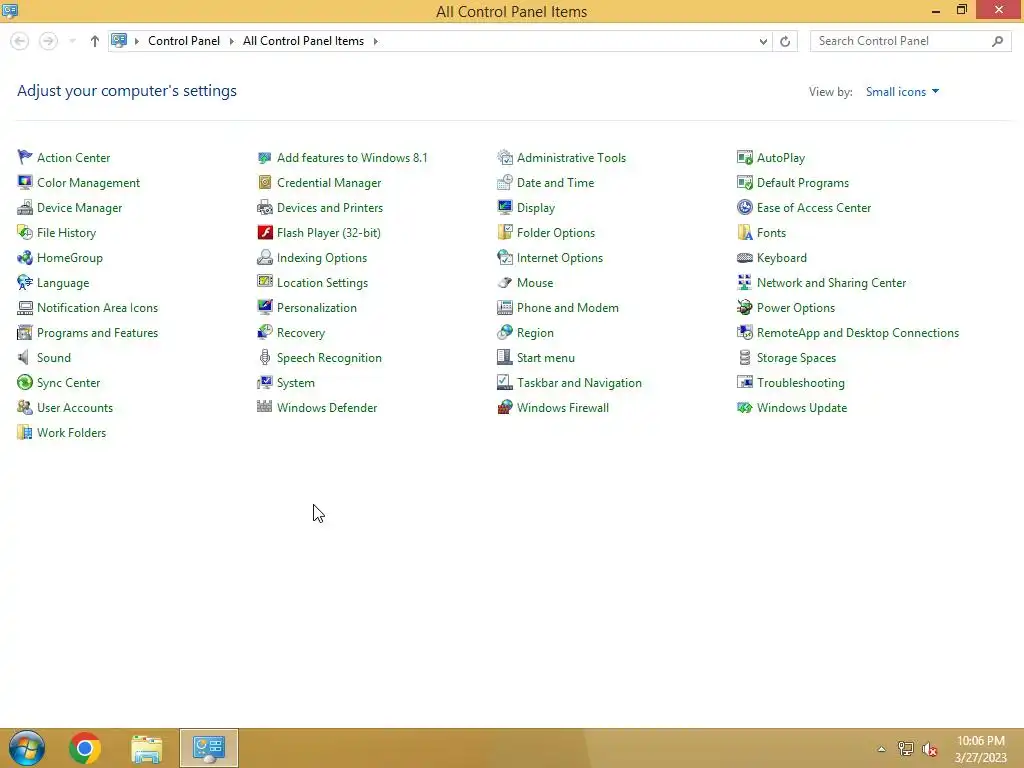Expand the address bar history dropdown arrow
The image size is (1024, 768).
[763, 41]
